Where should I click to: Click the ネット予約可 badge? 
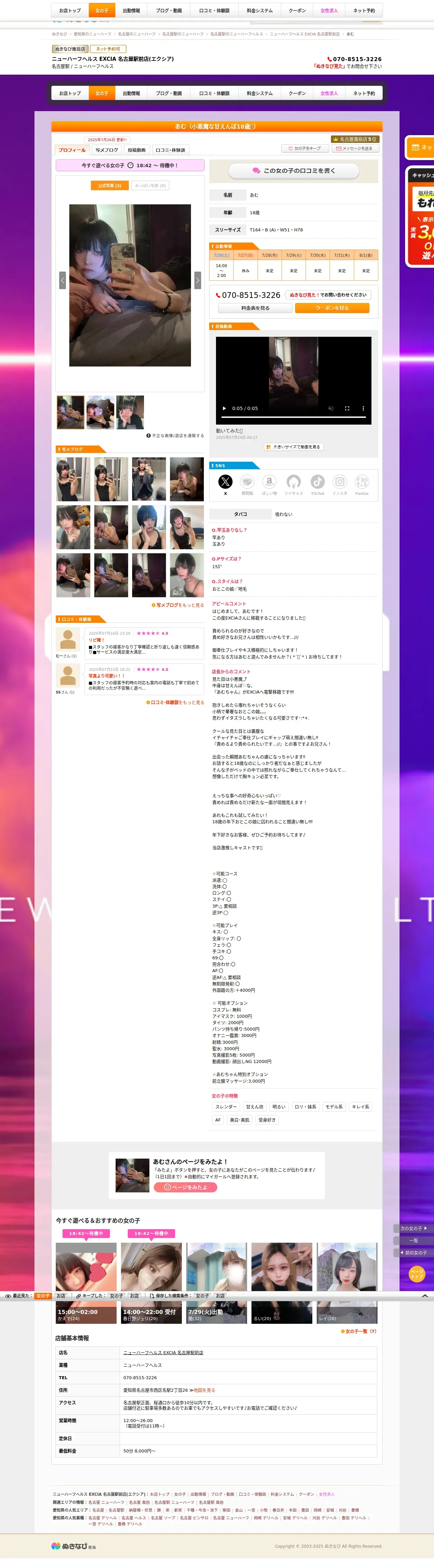point(108,49)
